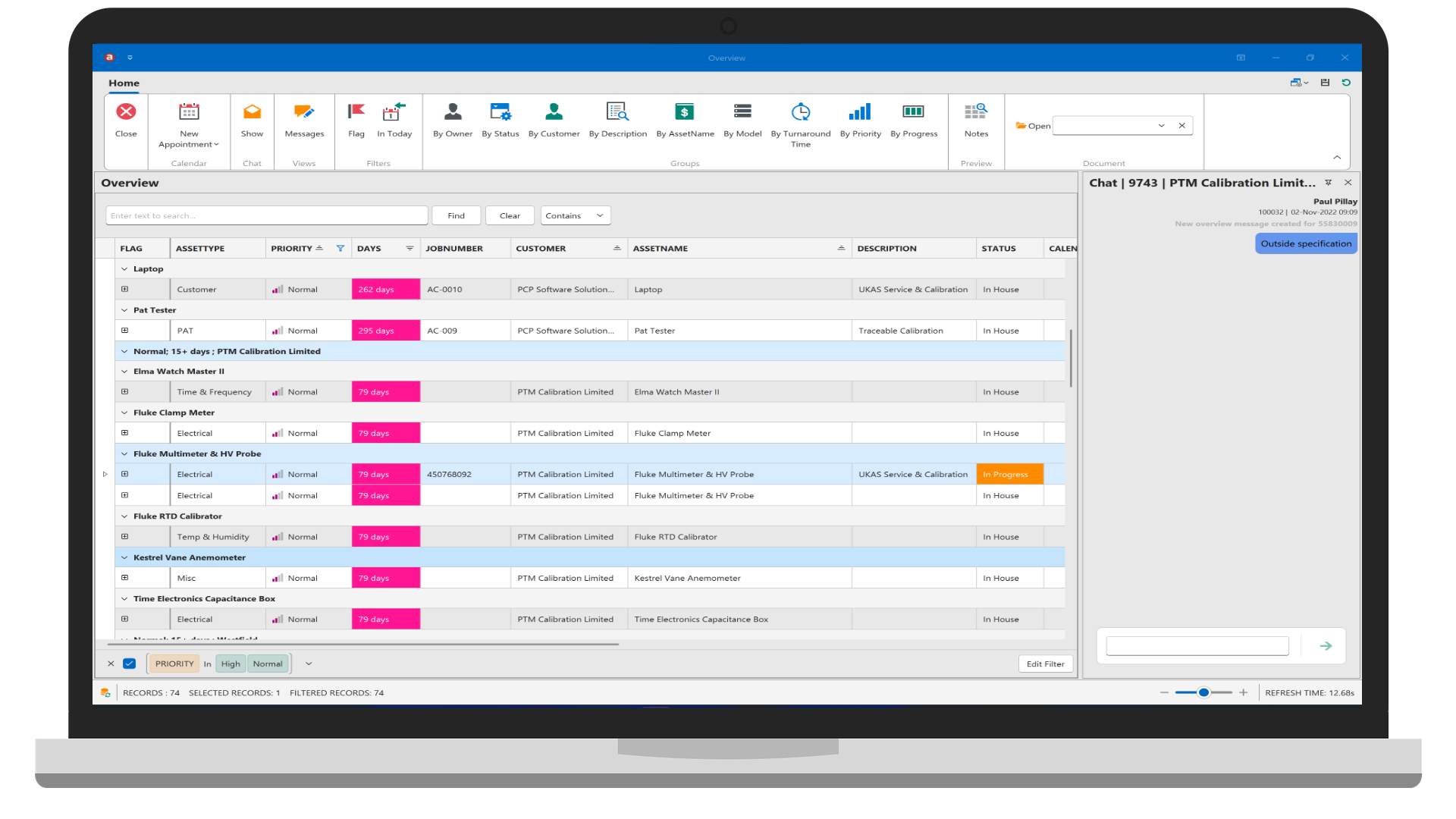Open the Contains search mode dropdown
The image size is (1456, 819).
tap(575, 215)
